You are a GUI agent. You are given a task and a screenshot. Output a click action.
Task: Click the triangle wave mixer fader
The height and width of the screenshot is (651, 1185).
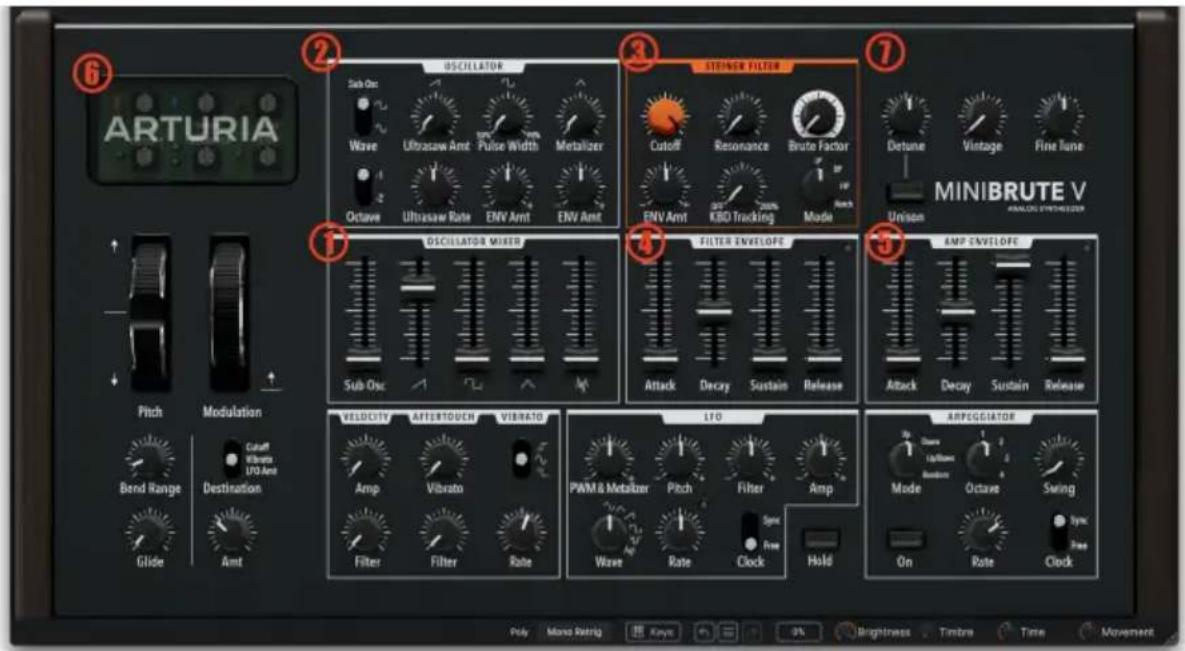tap(526, 360)
